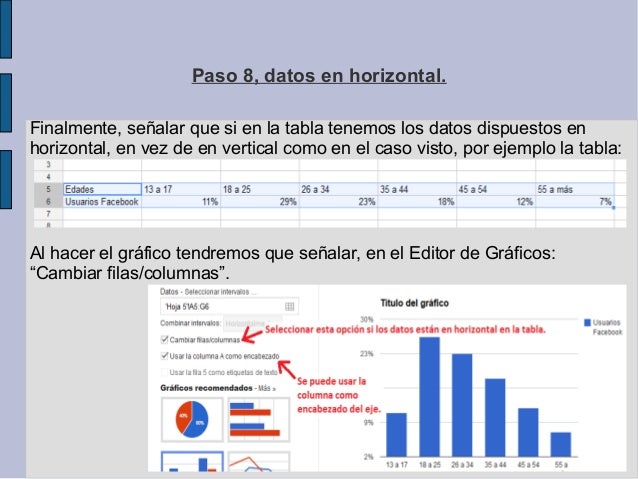
Task: Click the 18 a 25 cell
Action: pos(260,189)
